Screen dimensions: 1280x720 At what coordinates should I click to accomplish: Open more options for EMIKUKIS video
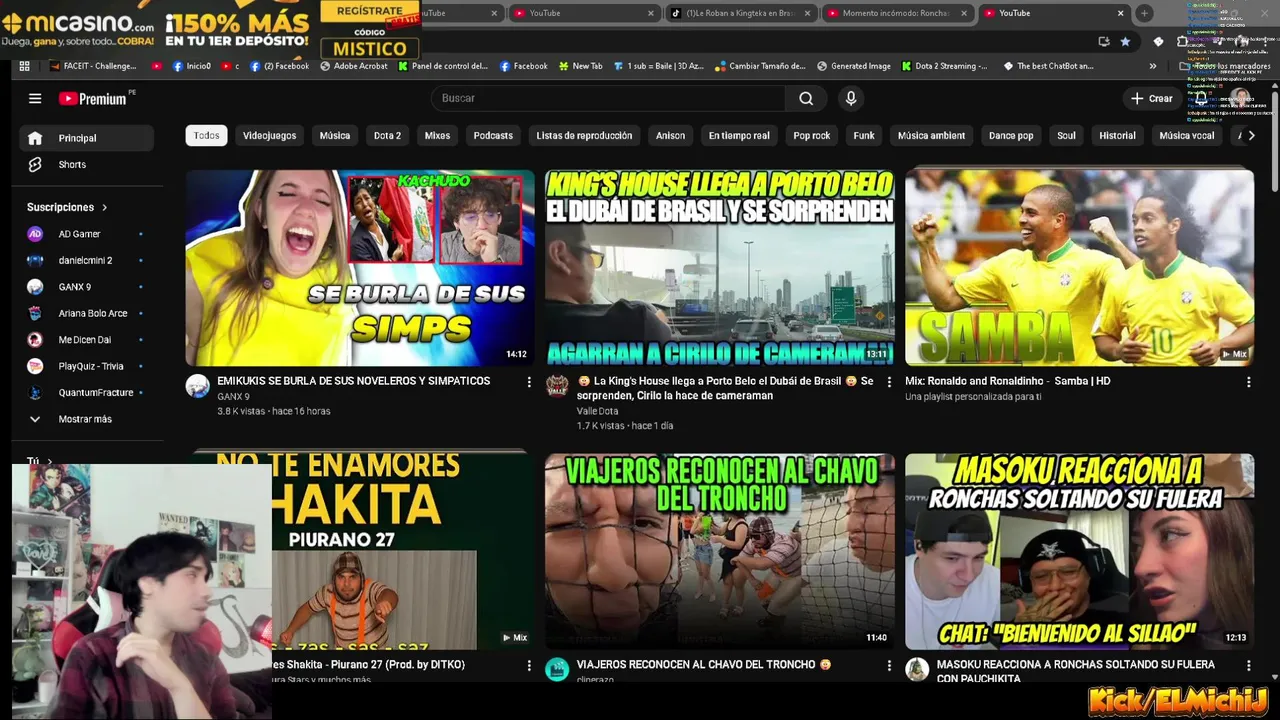pyautogui.click(x=529, y=382)
